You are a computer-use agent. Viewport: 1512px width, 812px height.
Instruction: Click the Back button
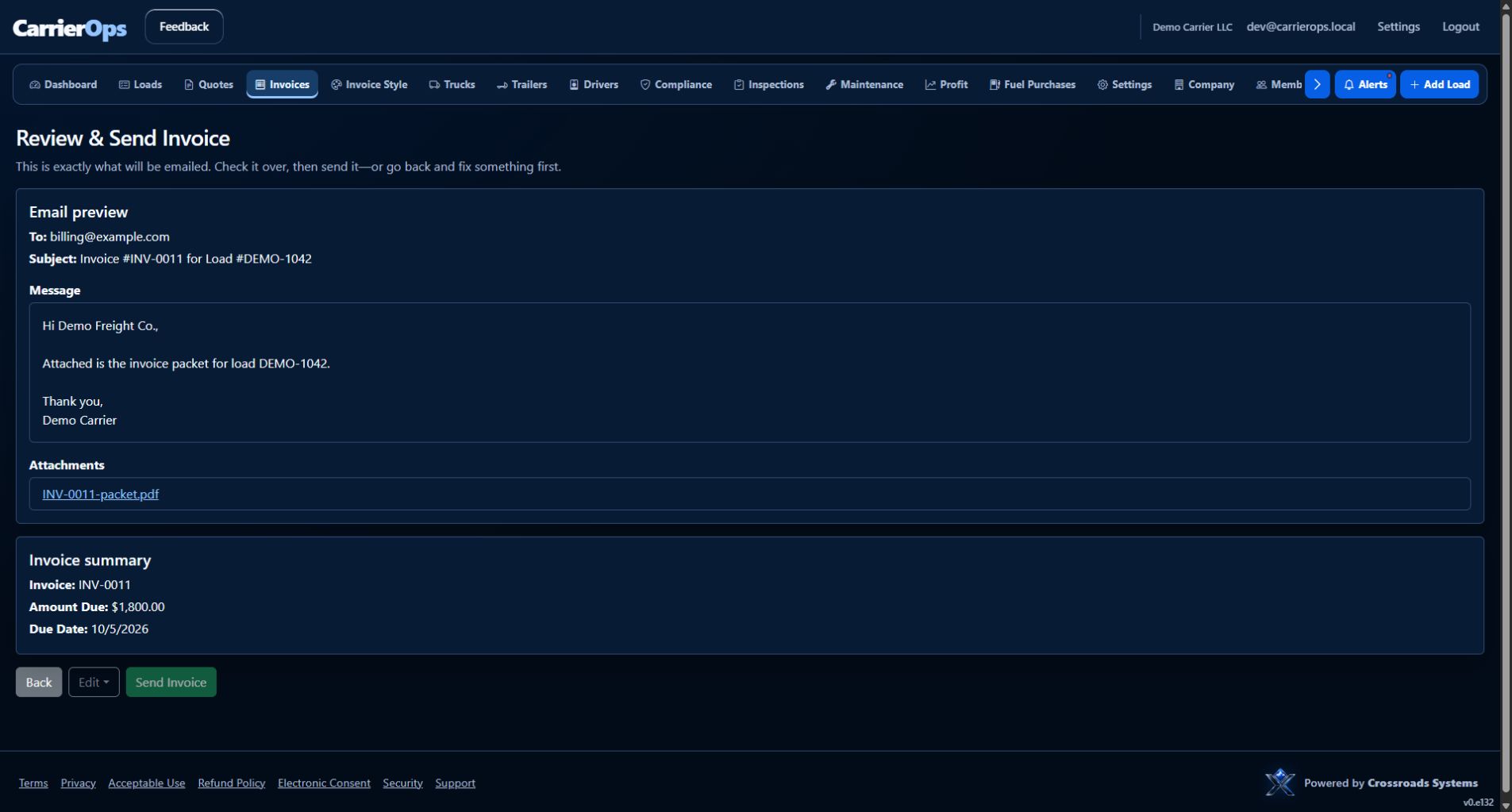[39, 683]
